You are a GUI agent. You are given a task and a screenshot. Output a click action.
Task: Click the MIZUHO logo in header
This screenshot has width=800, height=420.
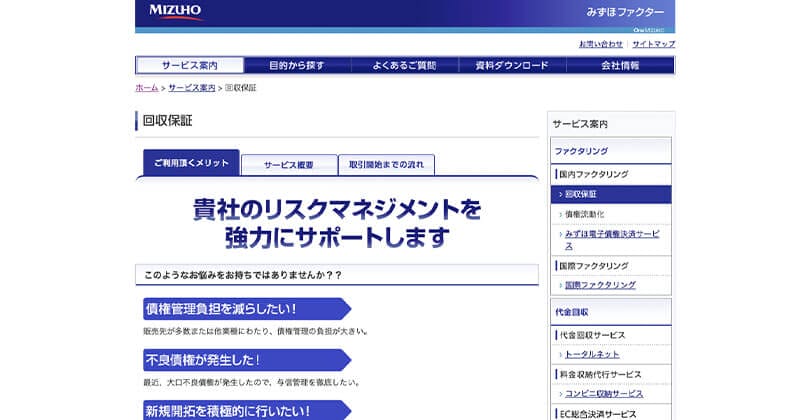pos(175,12)
